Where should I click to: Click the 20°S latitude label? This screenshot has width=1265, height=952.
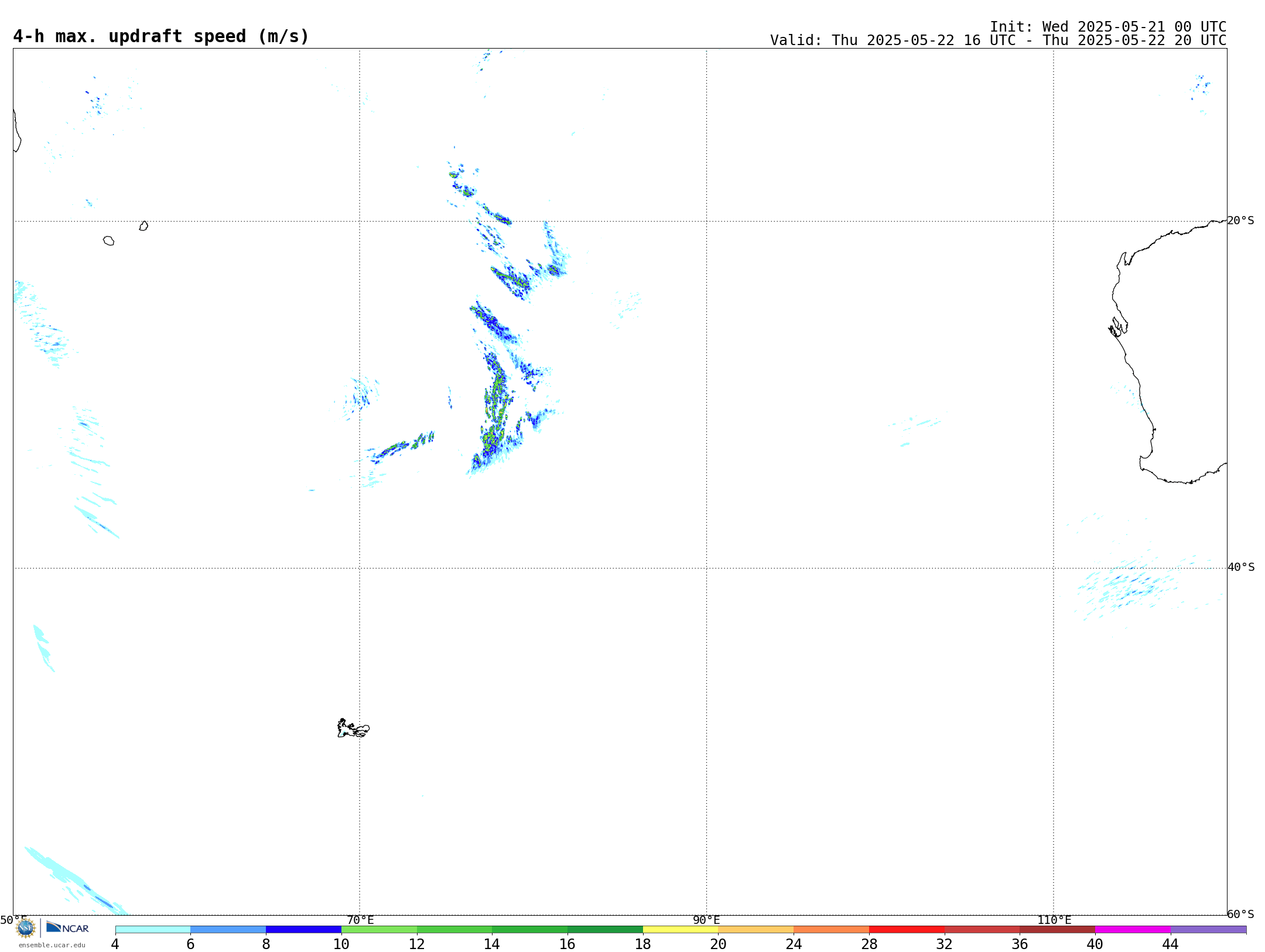(x=1240, y=221)
